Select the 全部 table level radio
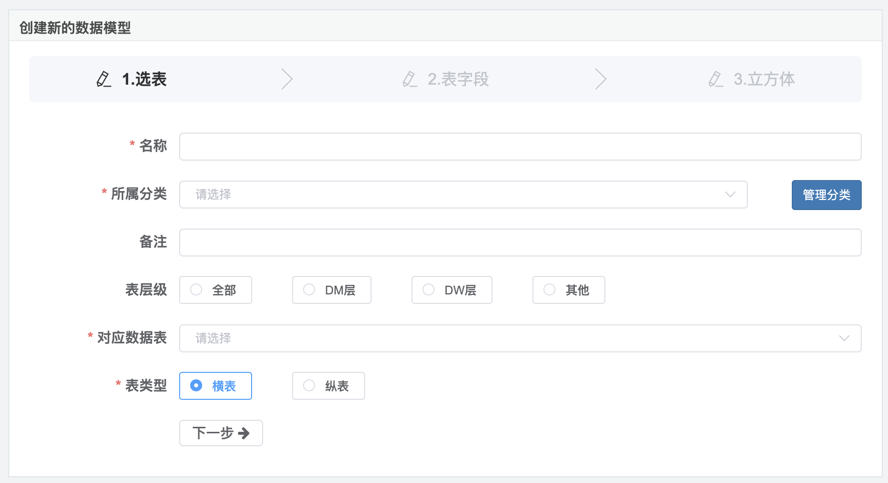 (x=197, y=290)
